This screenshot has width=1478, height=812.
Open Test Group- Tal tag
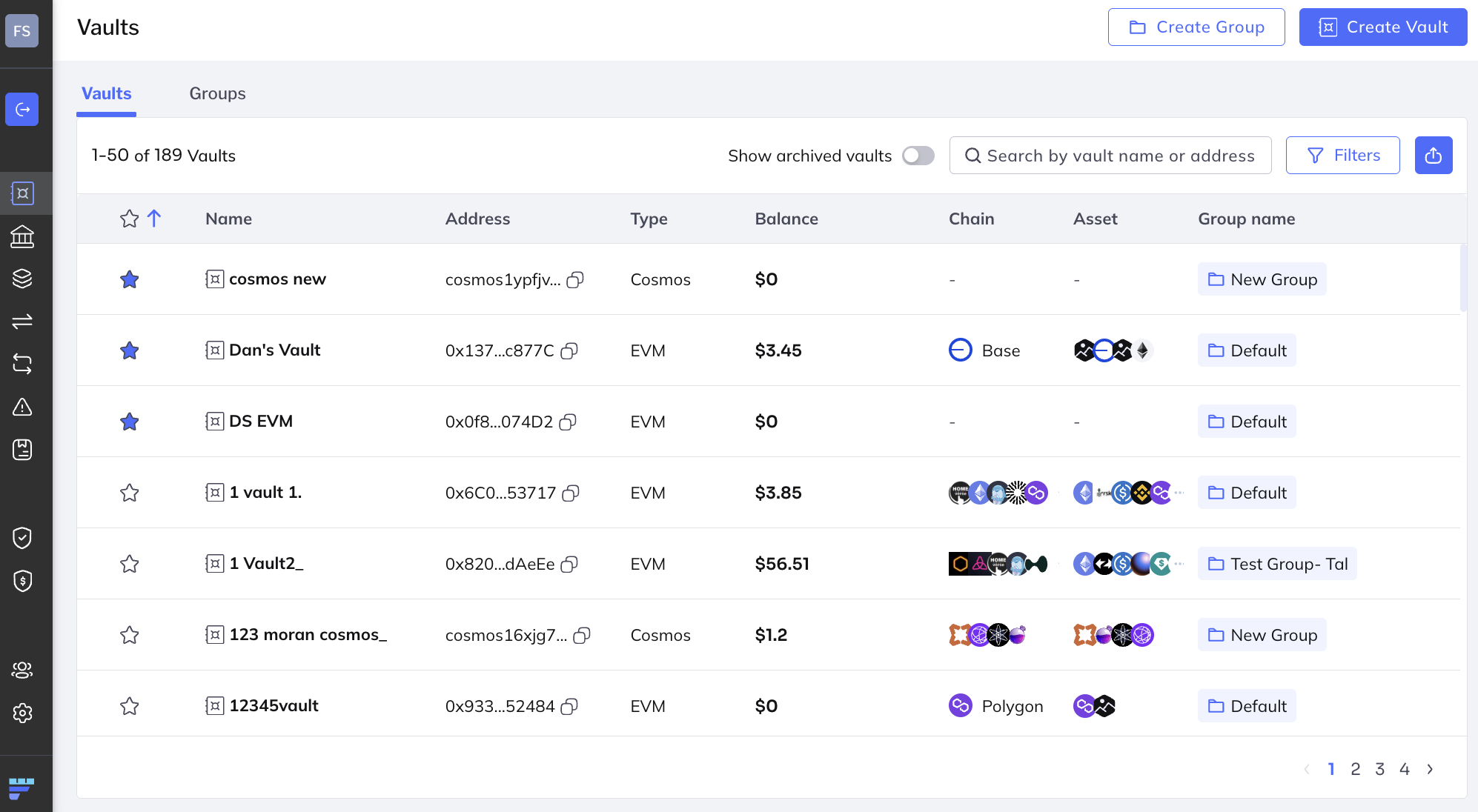[x=1277, y=564]
